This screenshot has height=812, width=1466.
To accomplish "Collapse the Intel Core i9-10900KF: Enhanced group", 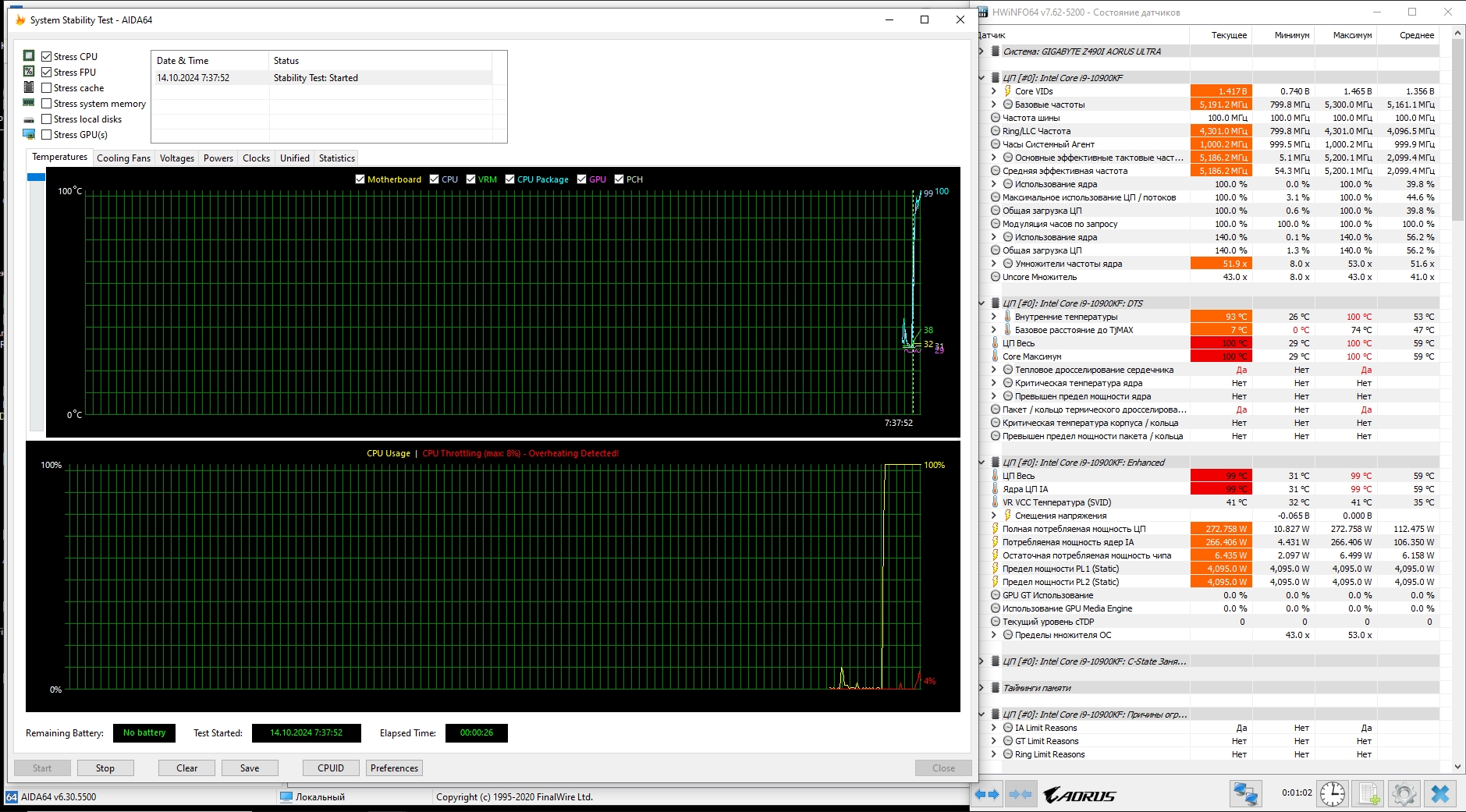I will (981, 463).
